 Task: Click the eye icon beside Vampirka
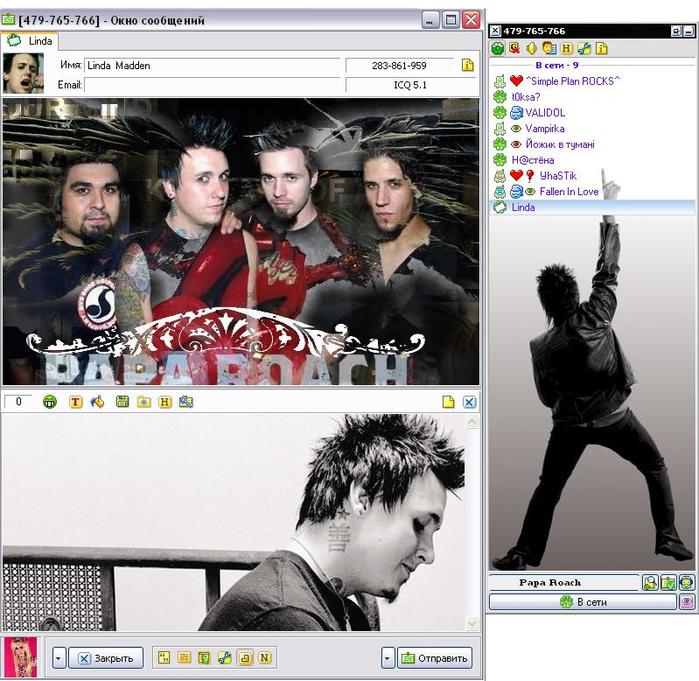pos(516,128)
